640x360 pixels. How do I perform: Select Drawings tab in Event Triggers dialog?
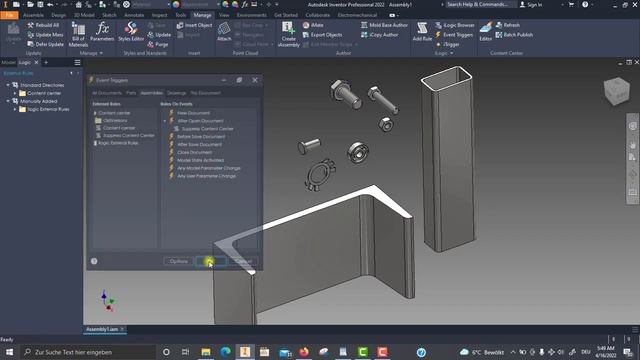(x=176, y=93)
